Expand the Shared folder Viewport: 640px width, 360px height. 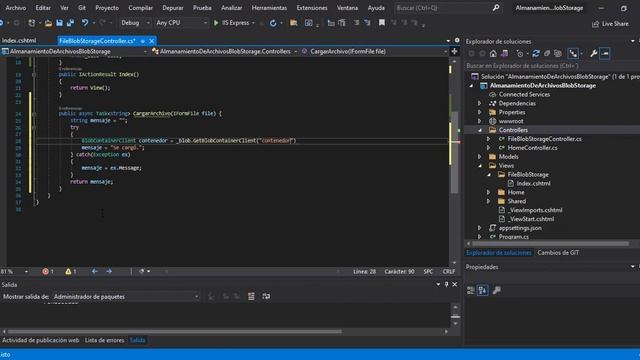(489, 201)
